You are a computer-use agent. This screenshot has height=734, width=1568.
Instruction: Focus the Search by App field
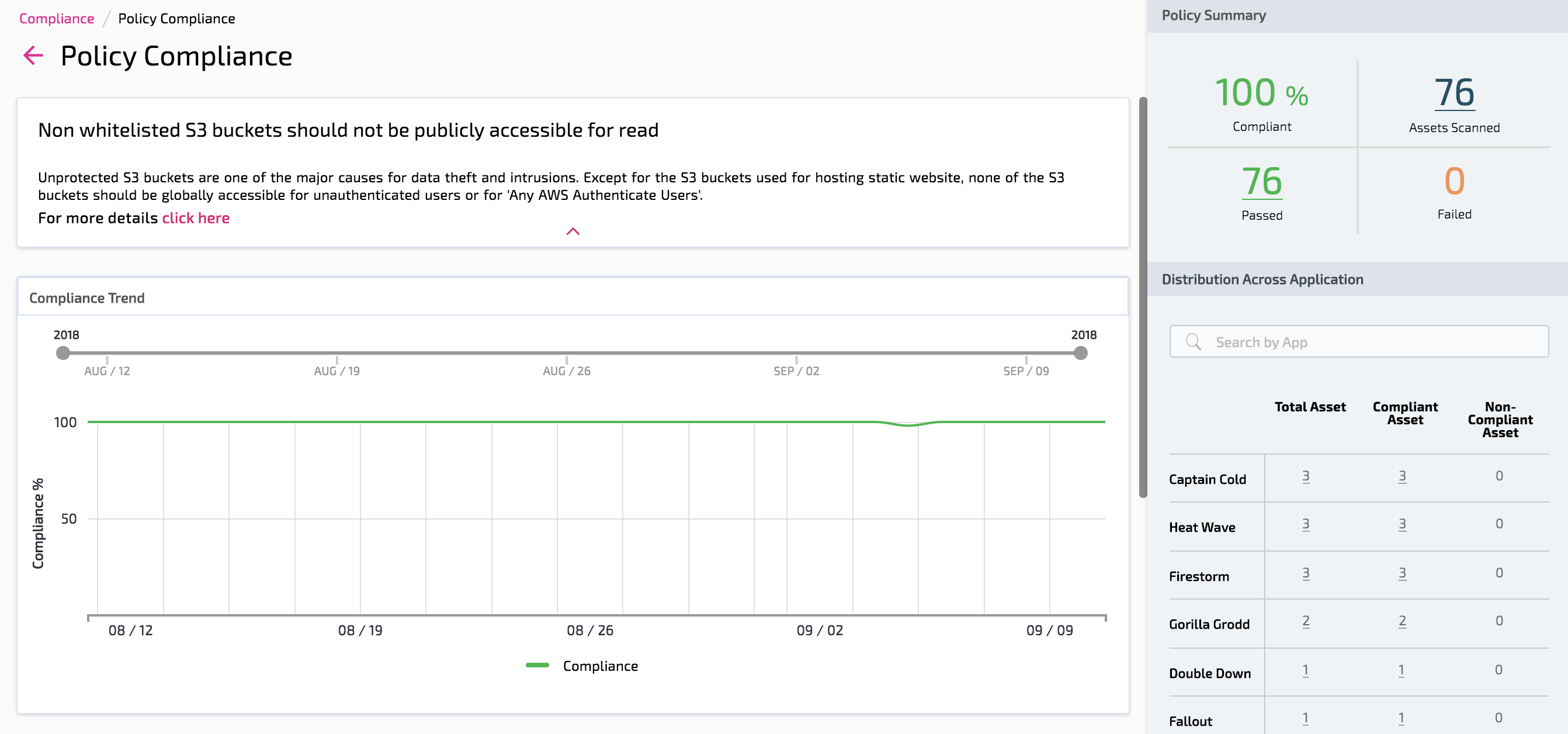[1376, 342]
